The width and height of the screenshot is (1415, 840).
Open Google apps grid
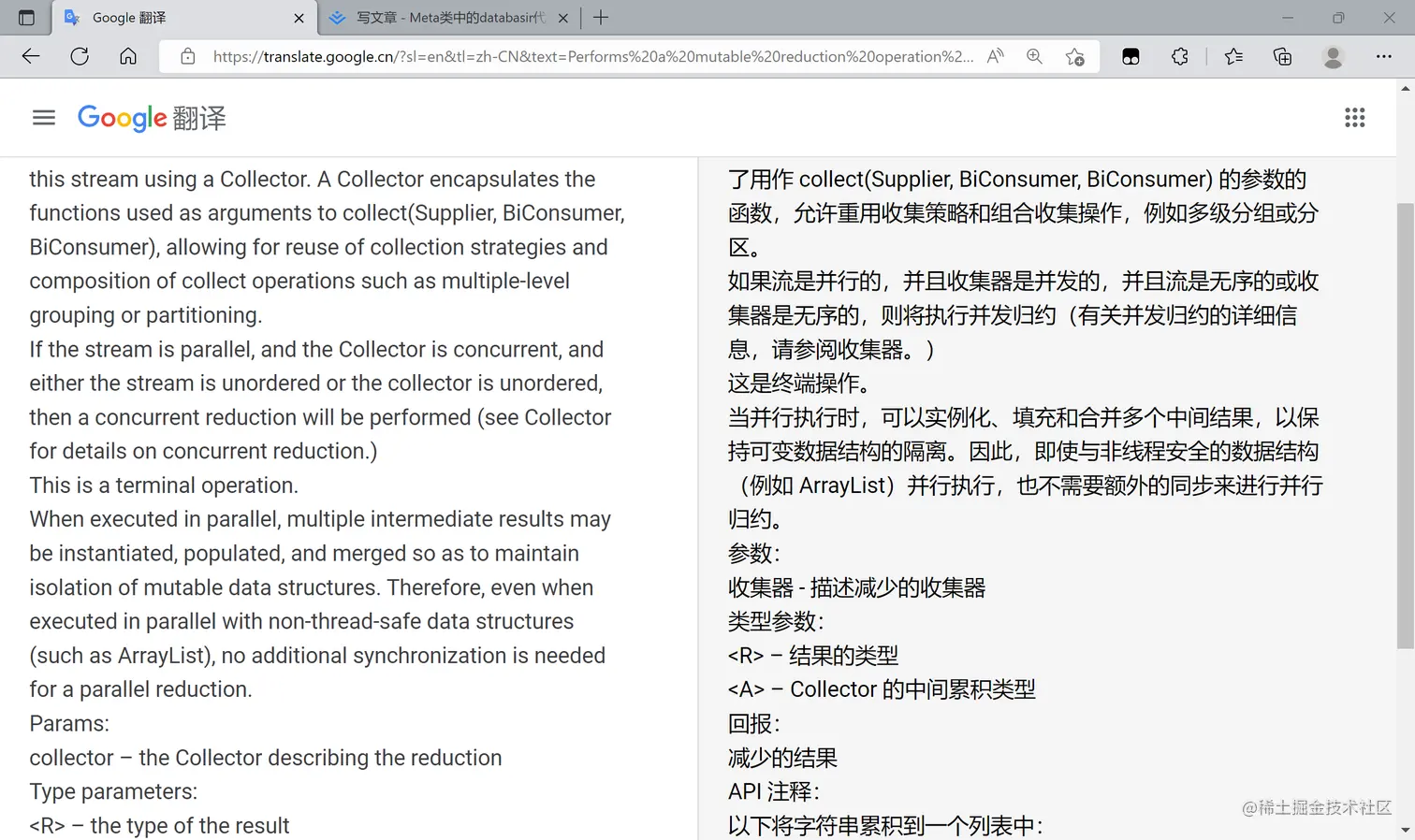[1354, 117]
